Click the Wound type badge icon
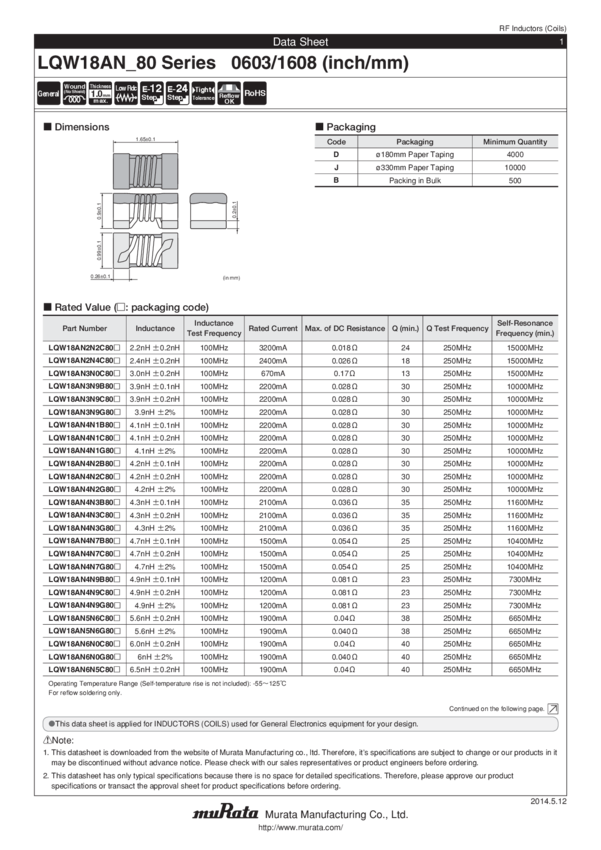Screen dimensions: 601x850 coord(74,93)
